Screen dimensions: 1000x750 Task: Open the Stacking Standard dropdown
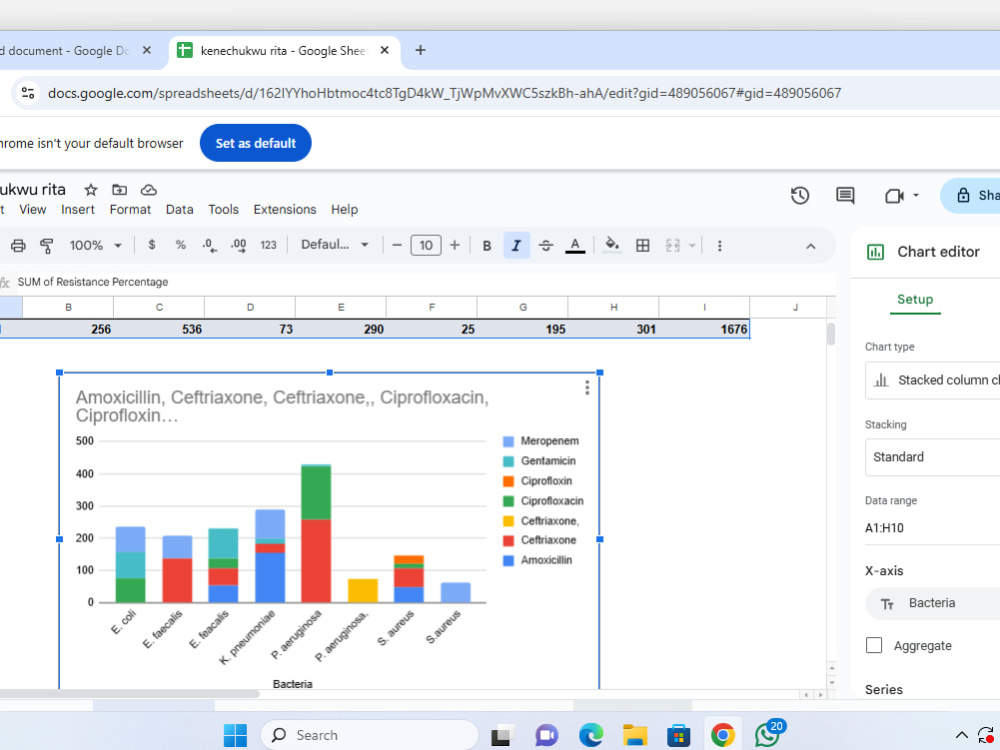tap(932, 457)
